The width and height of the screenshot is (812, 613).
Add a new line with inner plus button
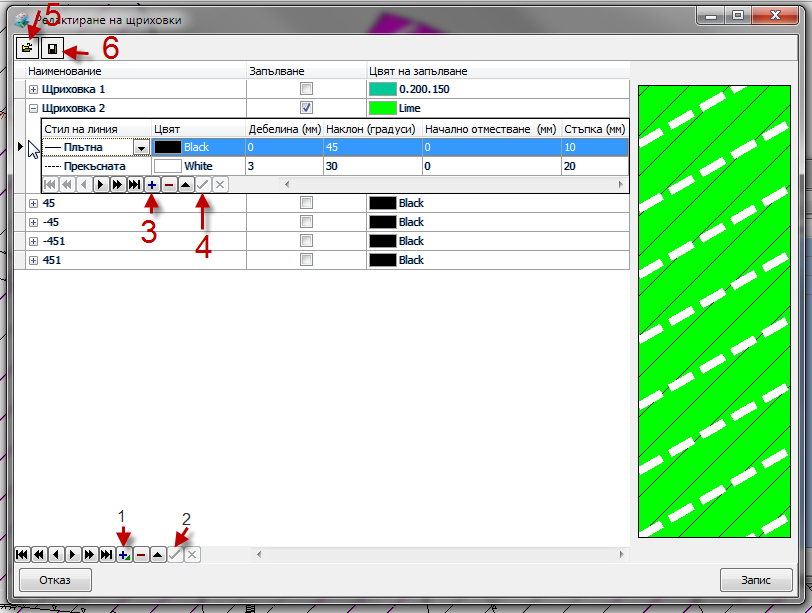[x=151, y=184]
